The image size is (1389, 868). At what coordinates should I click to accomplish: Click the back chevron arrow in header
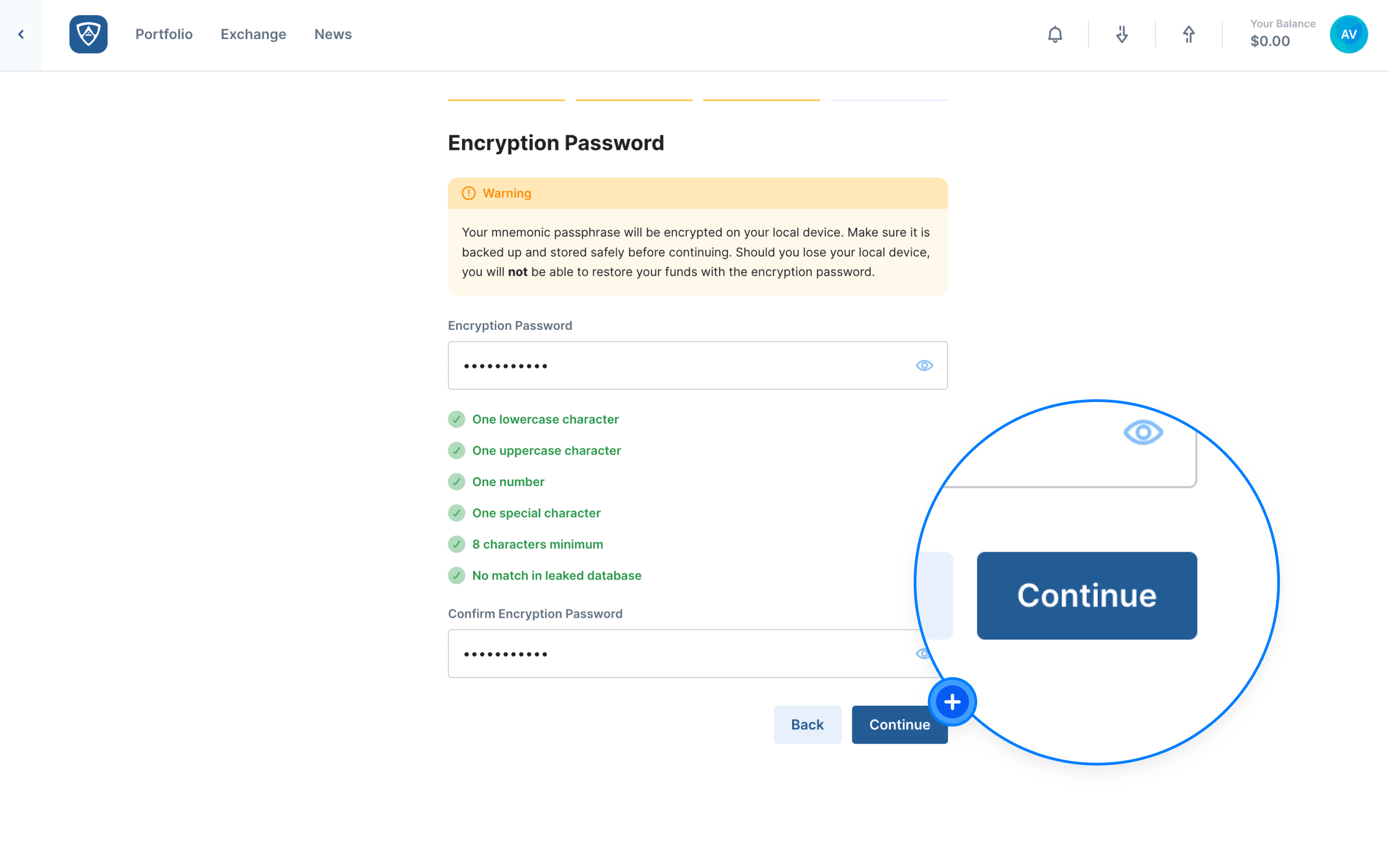21,34
